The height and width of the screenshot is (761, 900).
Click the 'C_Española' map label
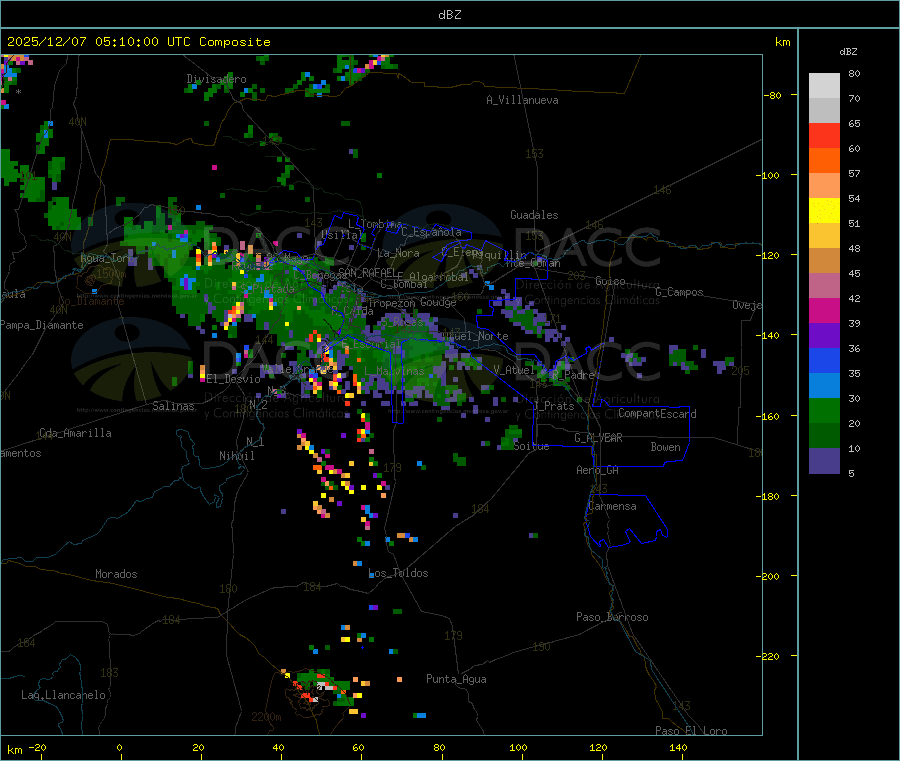click(x=432, y=232)
